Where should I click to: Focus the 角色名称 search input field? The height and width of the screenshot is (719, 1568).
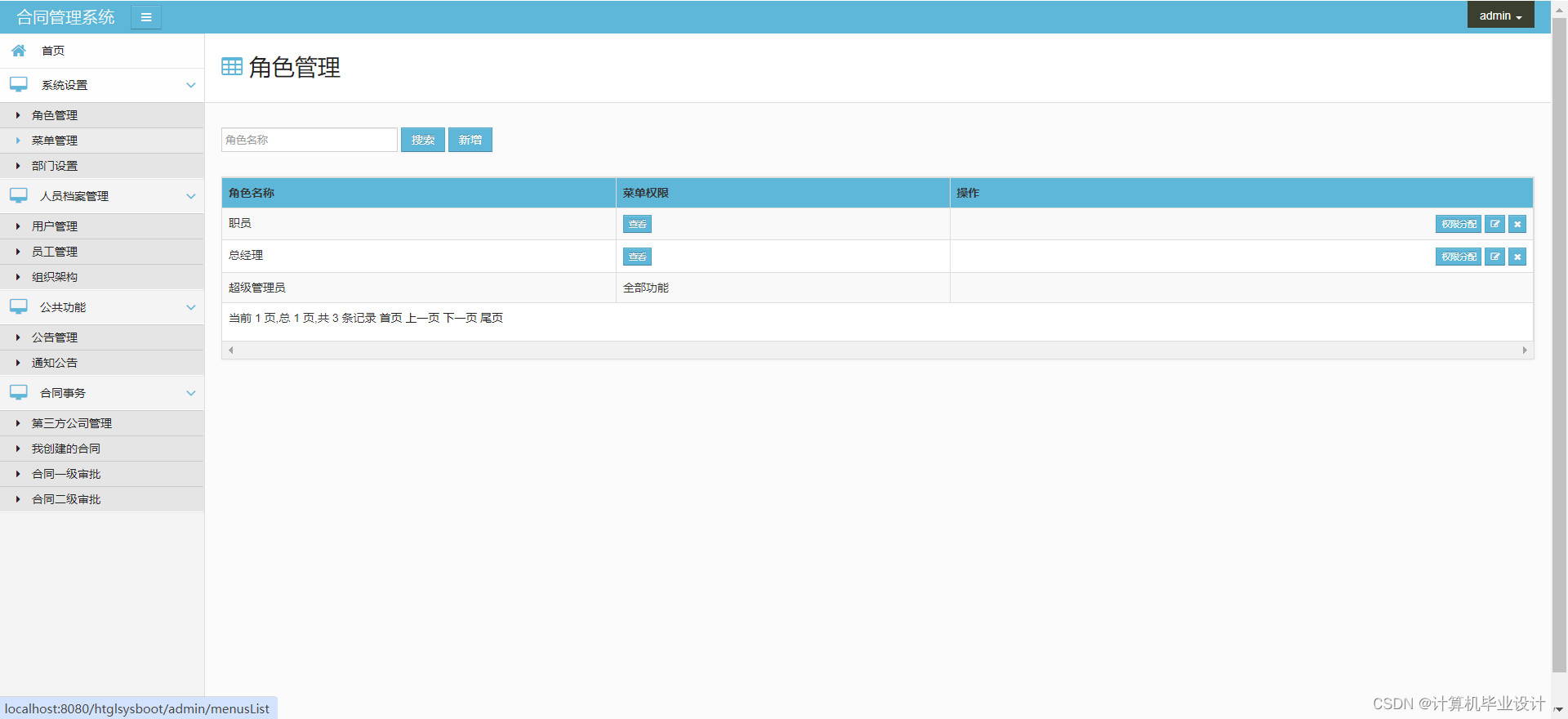tap(310, 140)
